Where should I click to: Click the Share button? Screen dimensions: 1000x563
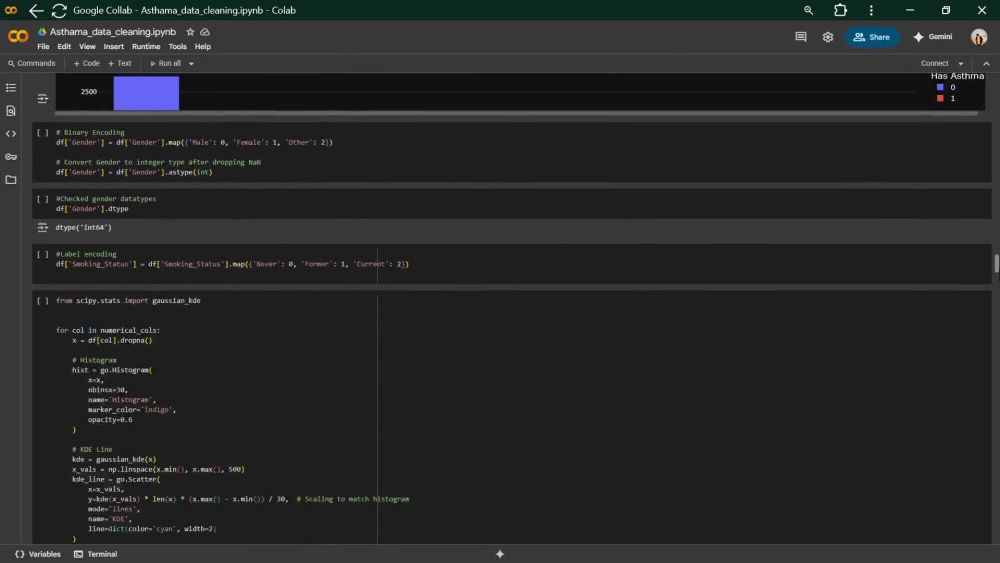pyautogui.click(x=872, y=37)
